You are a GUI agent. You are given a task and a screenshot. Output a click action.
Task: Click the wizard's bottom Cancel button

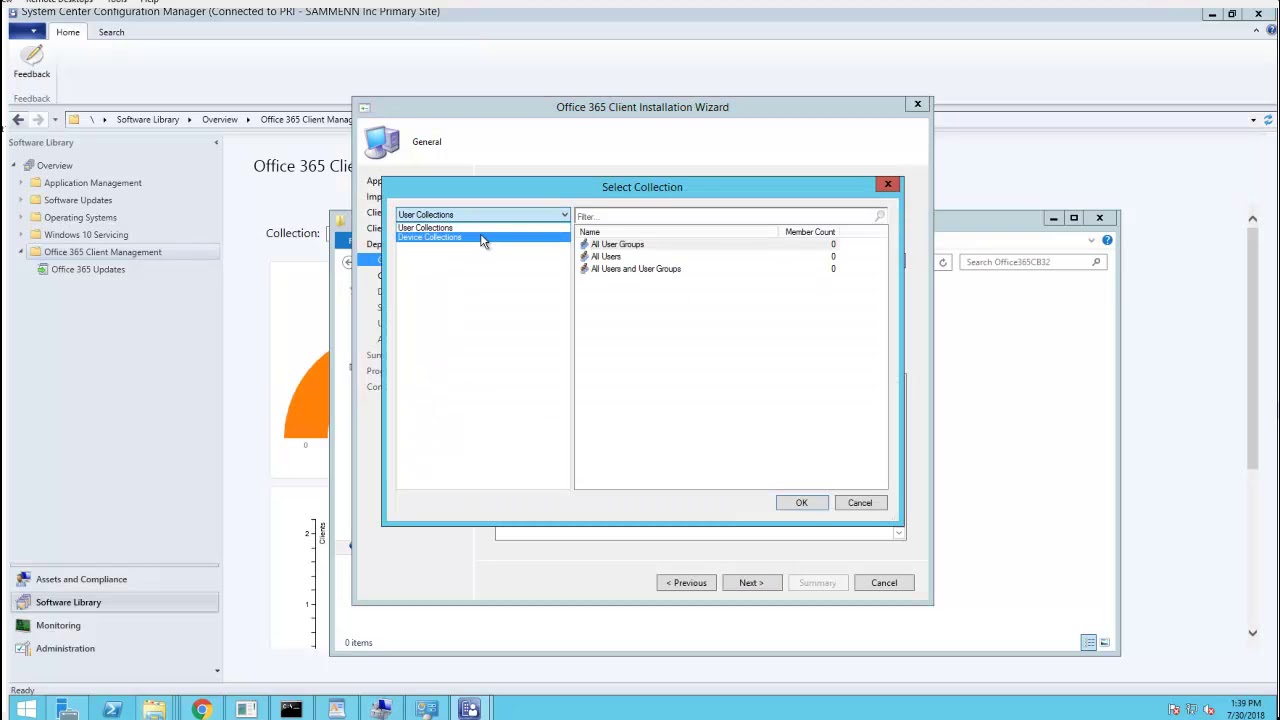pos(884,583)
